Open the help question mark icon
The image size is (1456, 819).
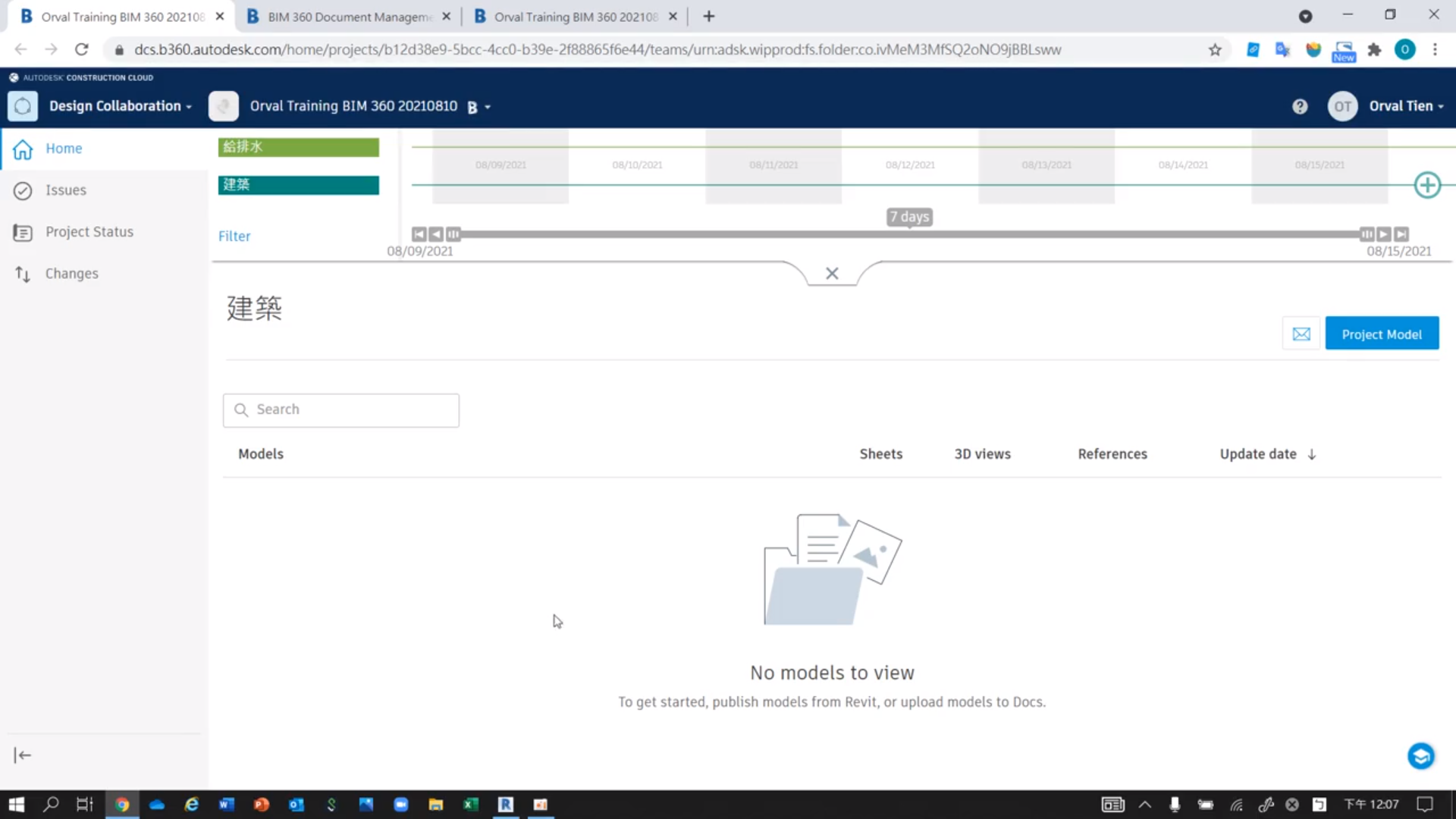coord(1300,107)
